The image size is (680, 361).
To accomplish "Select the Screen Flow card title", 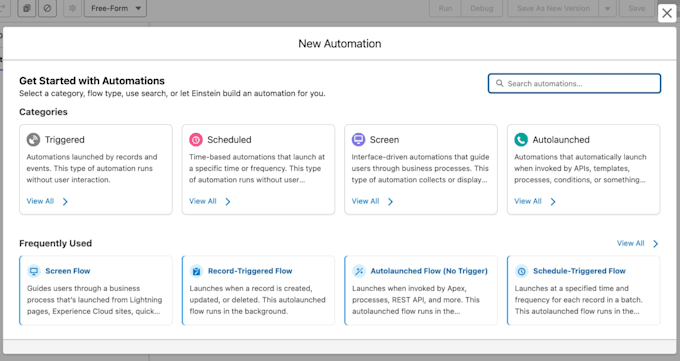I will (68, 271).
